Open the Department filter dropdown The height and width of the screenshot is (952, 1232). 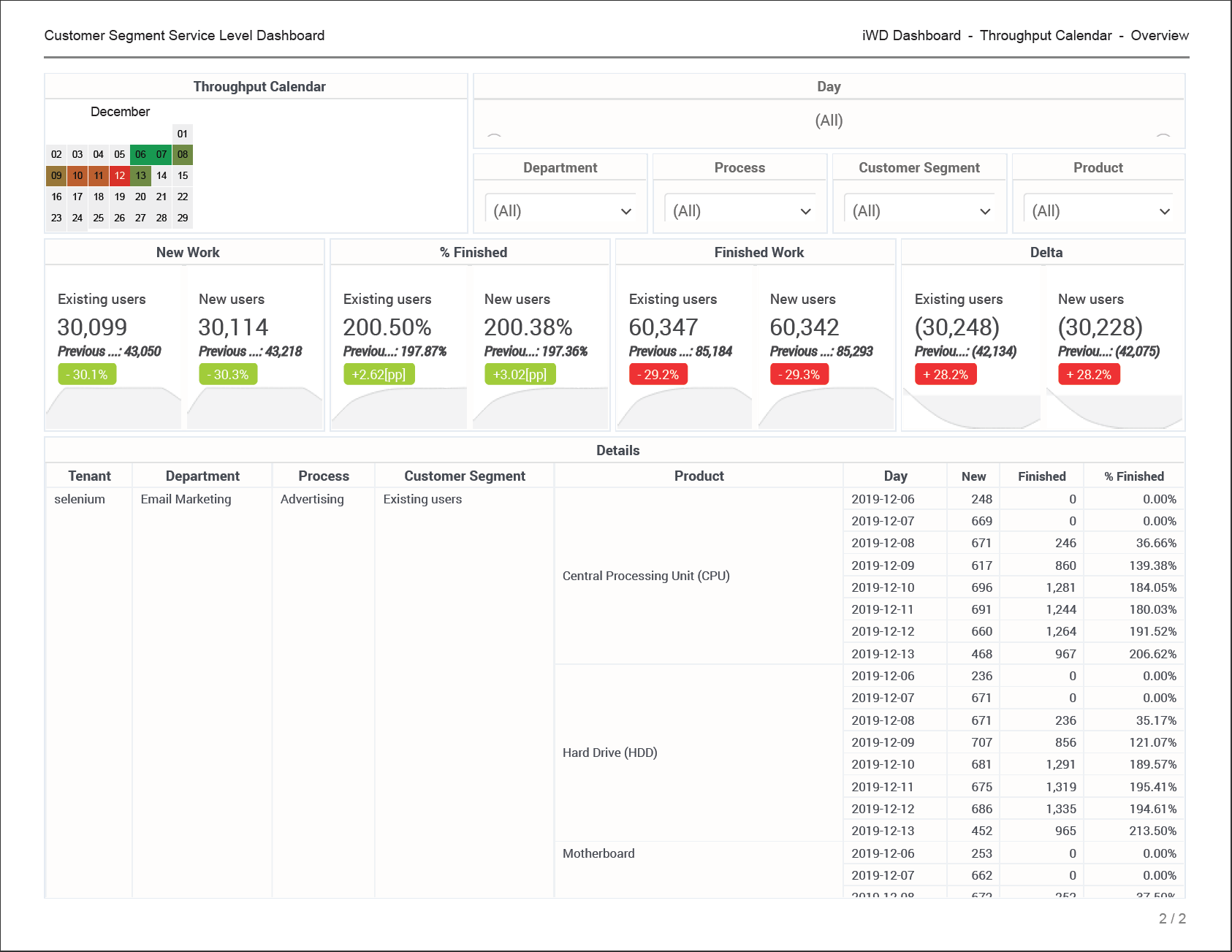click(x=560, y=211)
